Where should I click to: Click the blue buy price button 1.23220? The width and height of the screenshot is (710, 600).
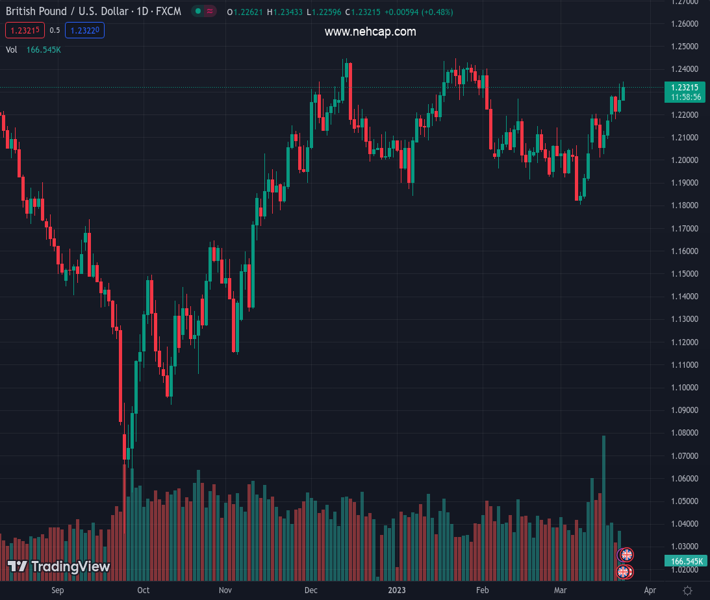(x=85, y=30)
